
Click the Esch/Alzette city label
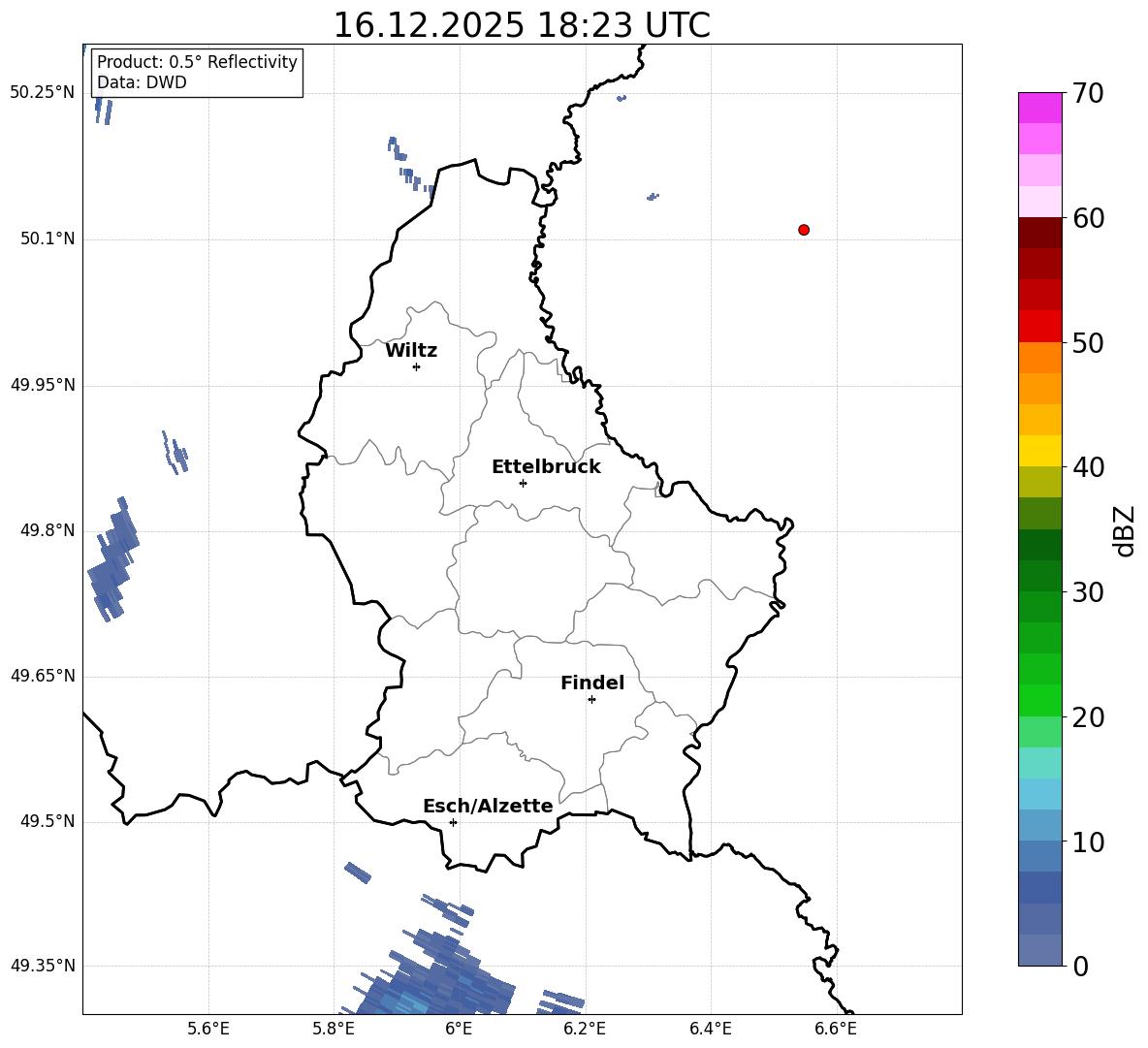click(488, 806)
